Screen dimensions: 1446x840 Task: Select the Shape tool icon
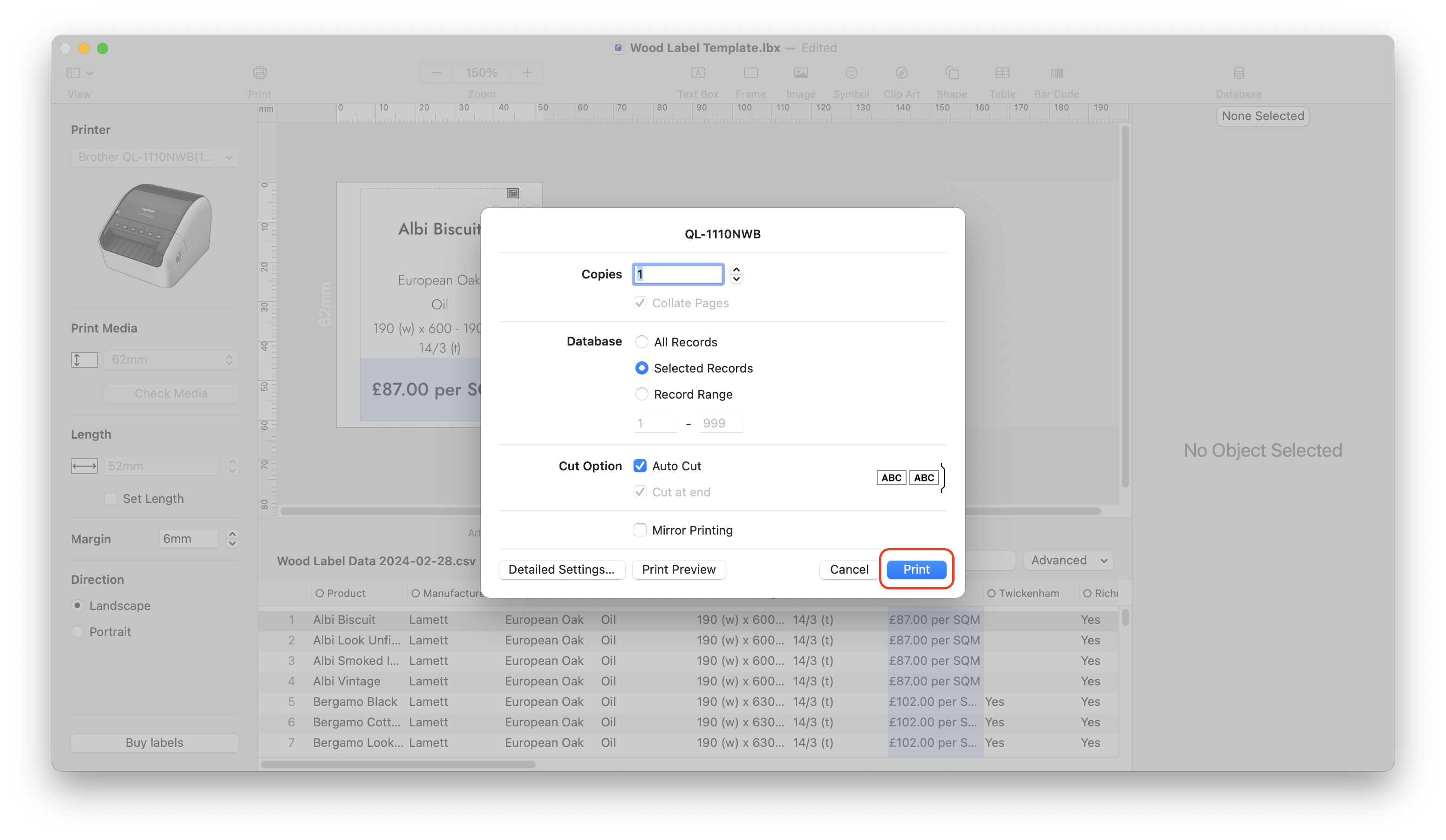click(951, 74)
